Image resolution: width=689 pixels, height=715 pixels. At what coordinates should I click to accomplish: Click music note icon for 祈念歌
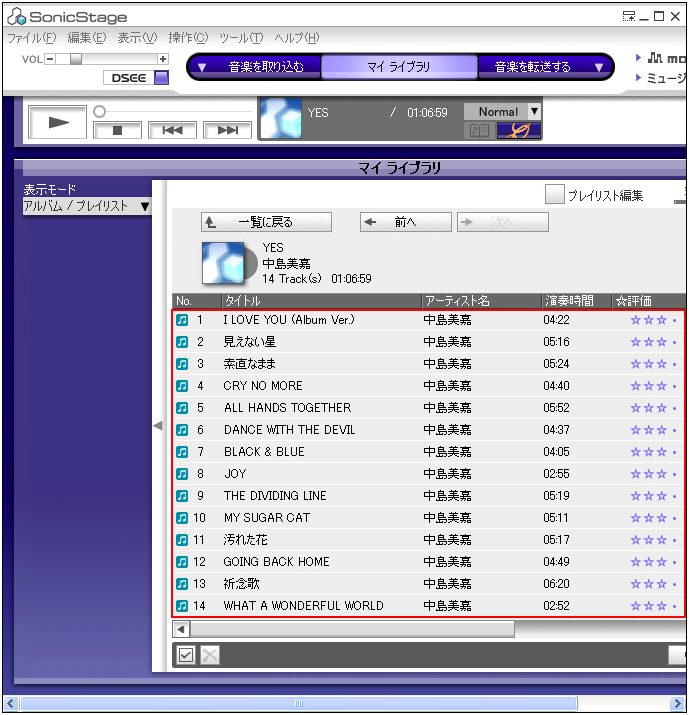(x=182, y=584)
